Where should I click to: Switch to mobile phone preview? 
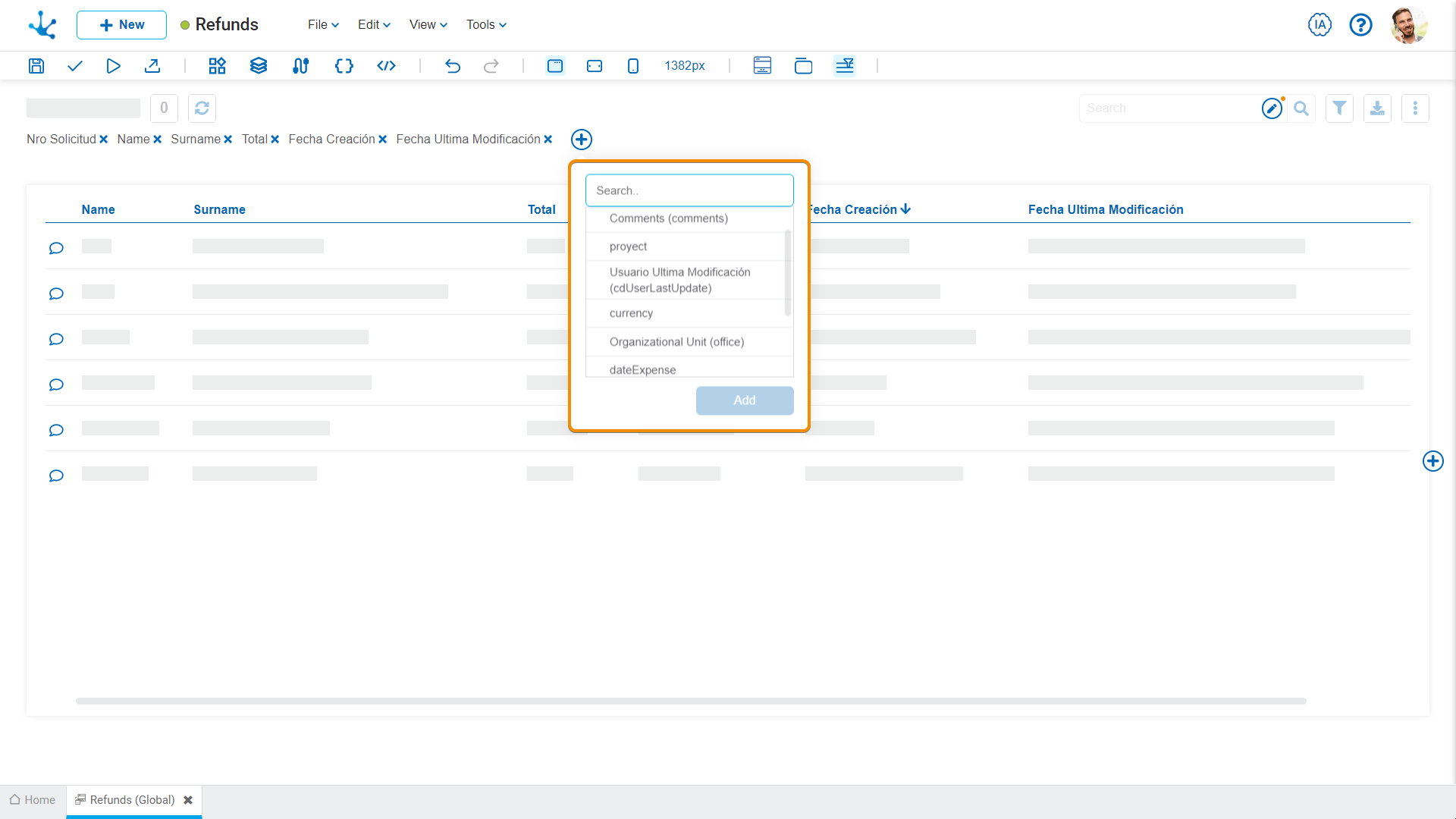[633, 66]
